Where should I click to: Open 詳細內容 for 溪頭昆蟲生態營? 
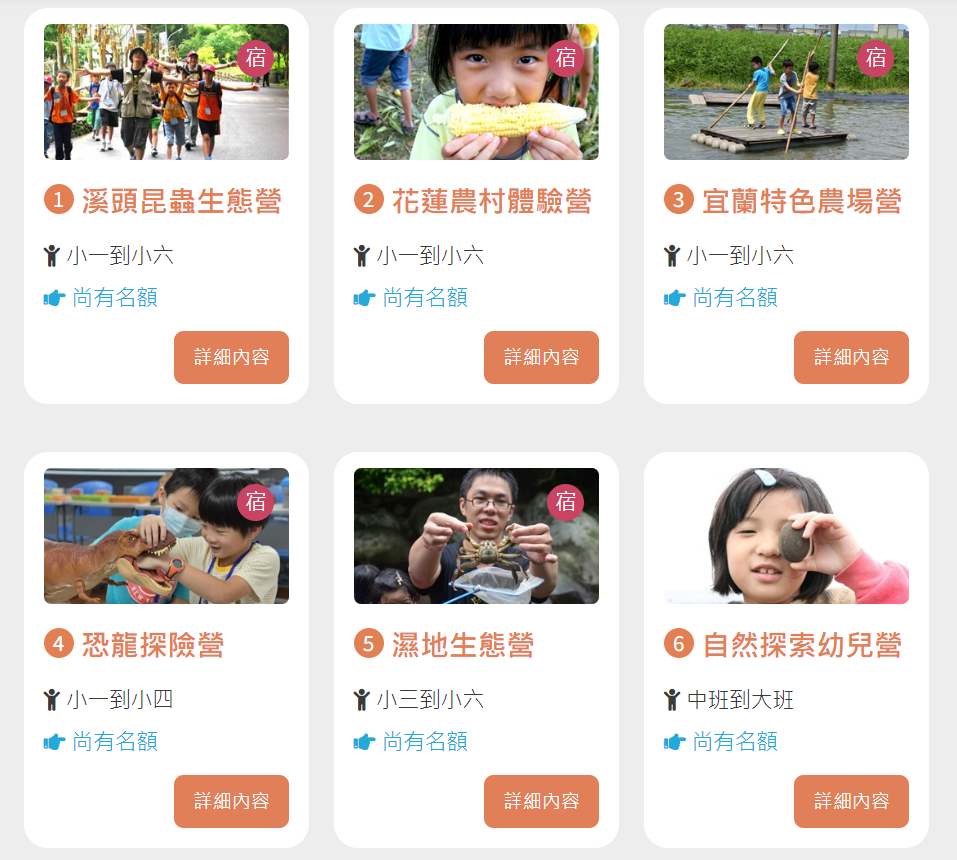tap(231, 357)
